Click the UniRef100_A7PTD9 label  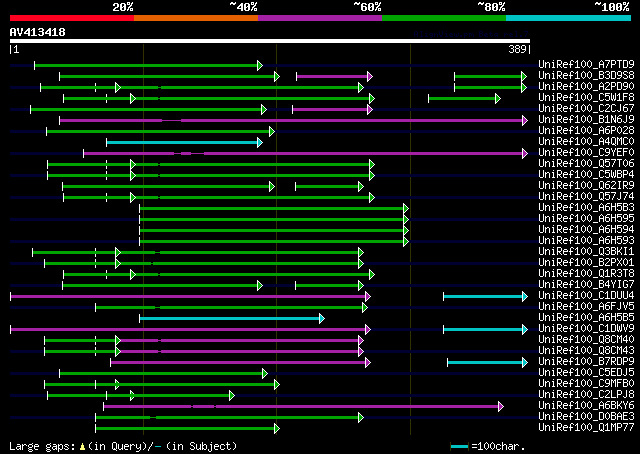point(586,64)
